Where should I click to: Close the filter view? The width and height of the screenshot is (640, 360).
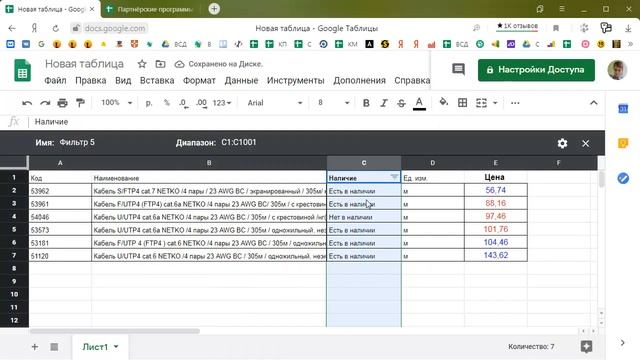pyautogui.click(x=586, y=143)
